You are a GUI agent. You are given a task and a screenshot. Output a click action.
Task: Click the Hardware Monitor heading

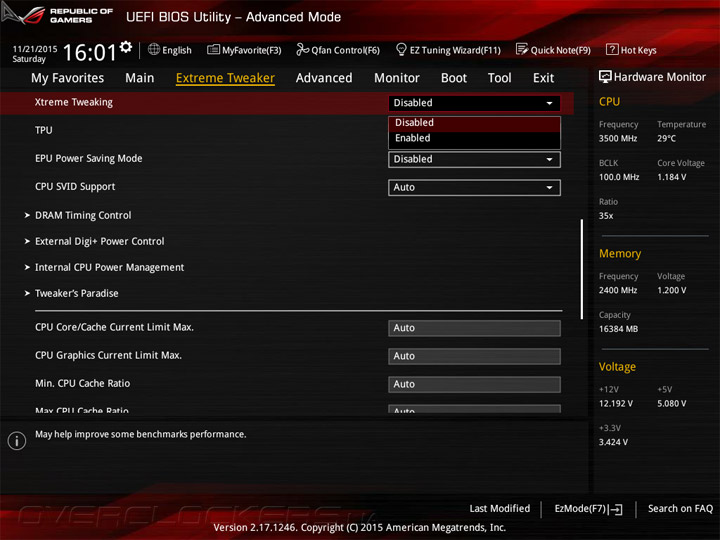click(x=659, y=77)
